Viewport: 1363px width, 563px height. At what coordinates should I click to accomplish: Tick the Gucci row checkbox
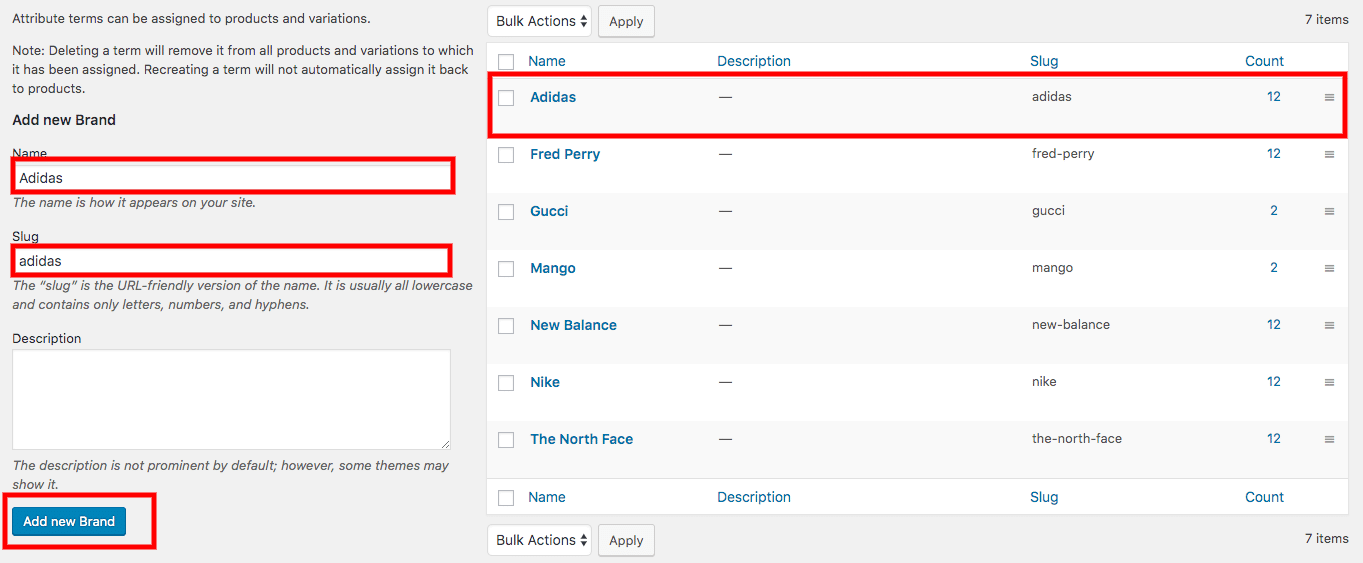point(506,212)
